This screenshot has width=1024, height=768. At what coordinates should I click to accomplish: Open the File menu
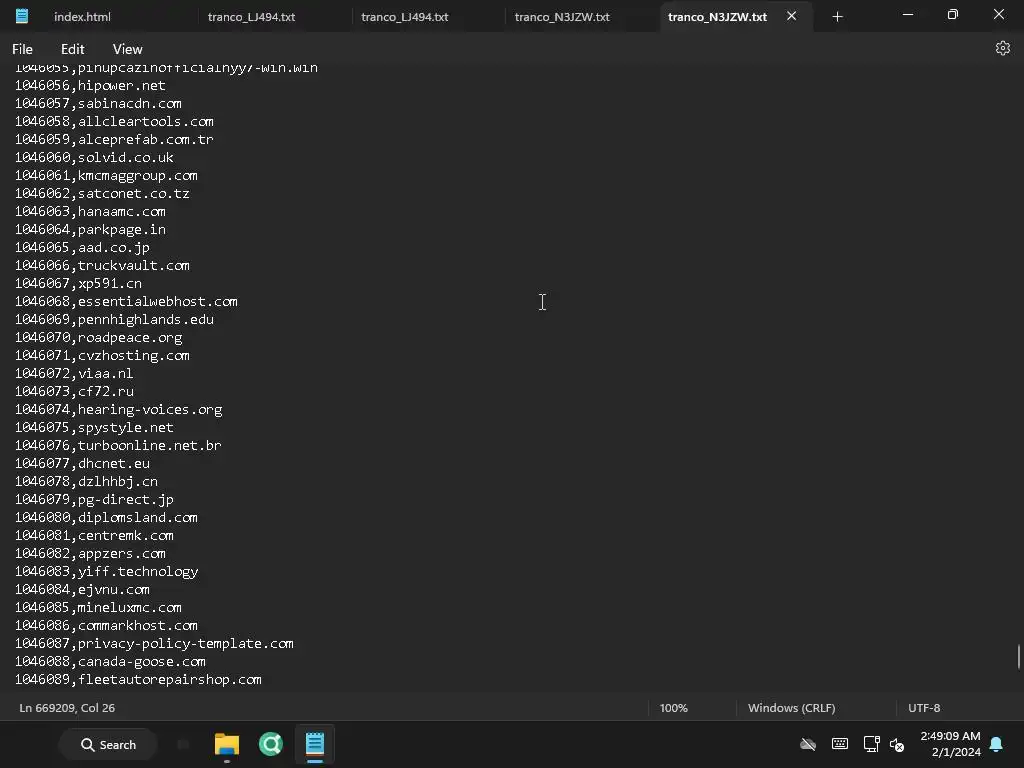click(x=22, y=49)
